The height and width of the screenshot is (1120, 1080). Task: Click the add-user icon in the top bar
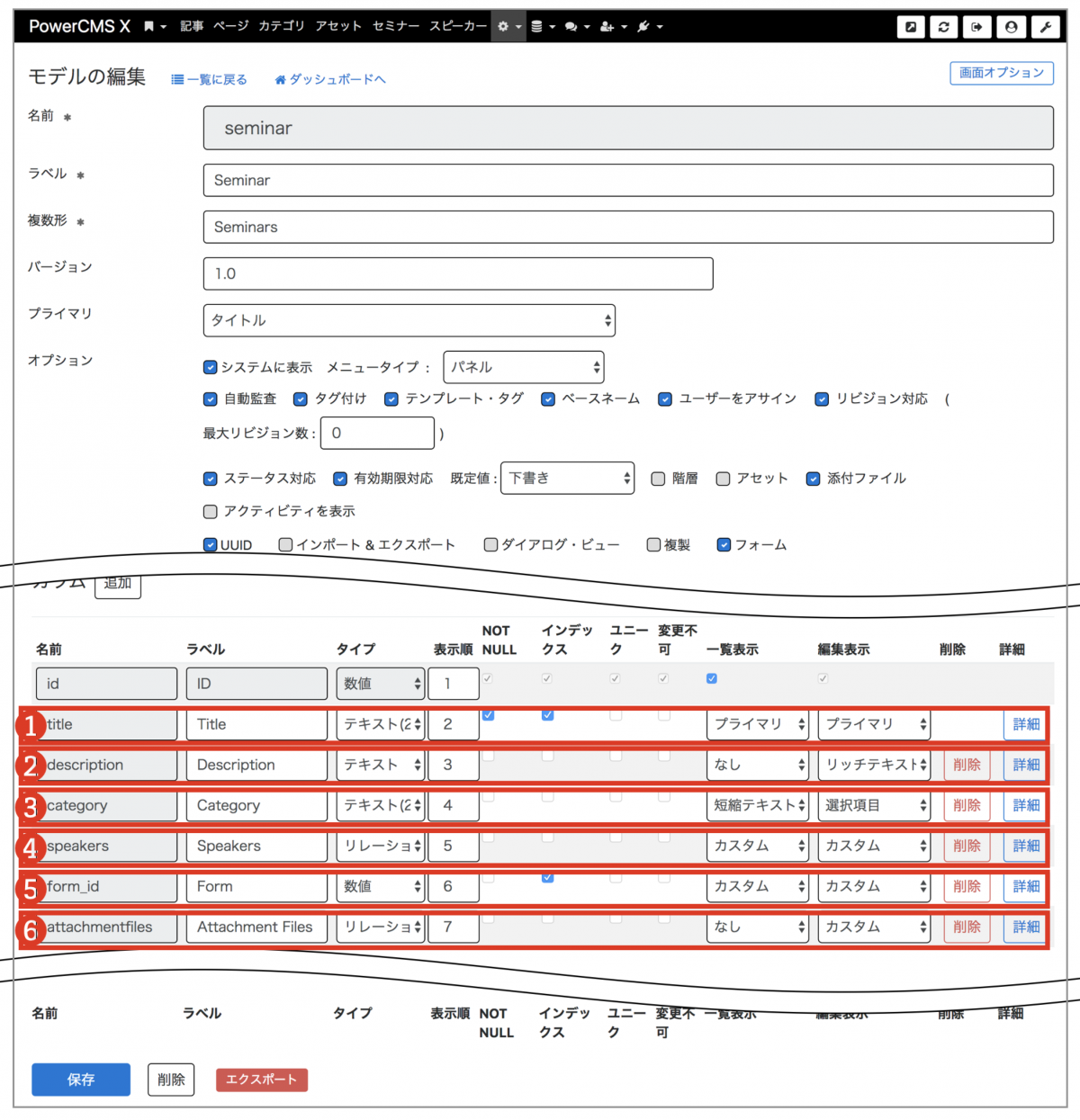[608, 26]
